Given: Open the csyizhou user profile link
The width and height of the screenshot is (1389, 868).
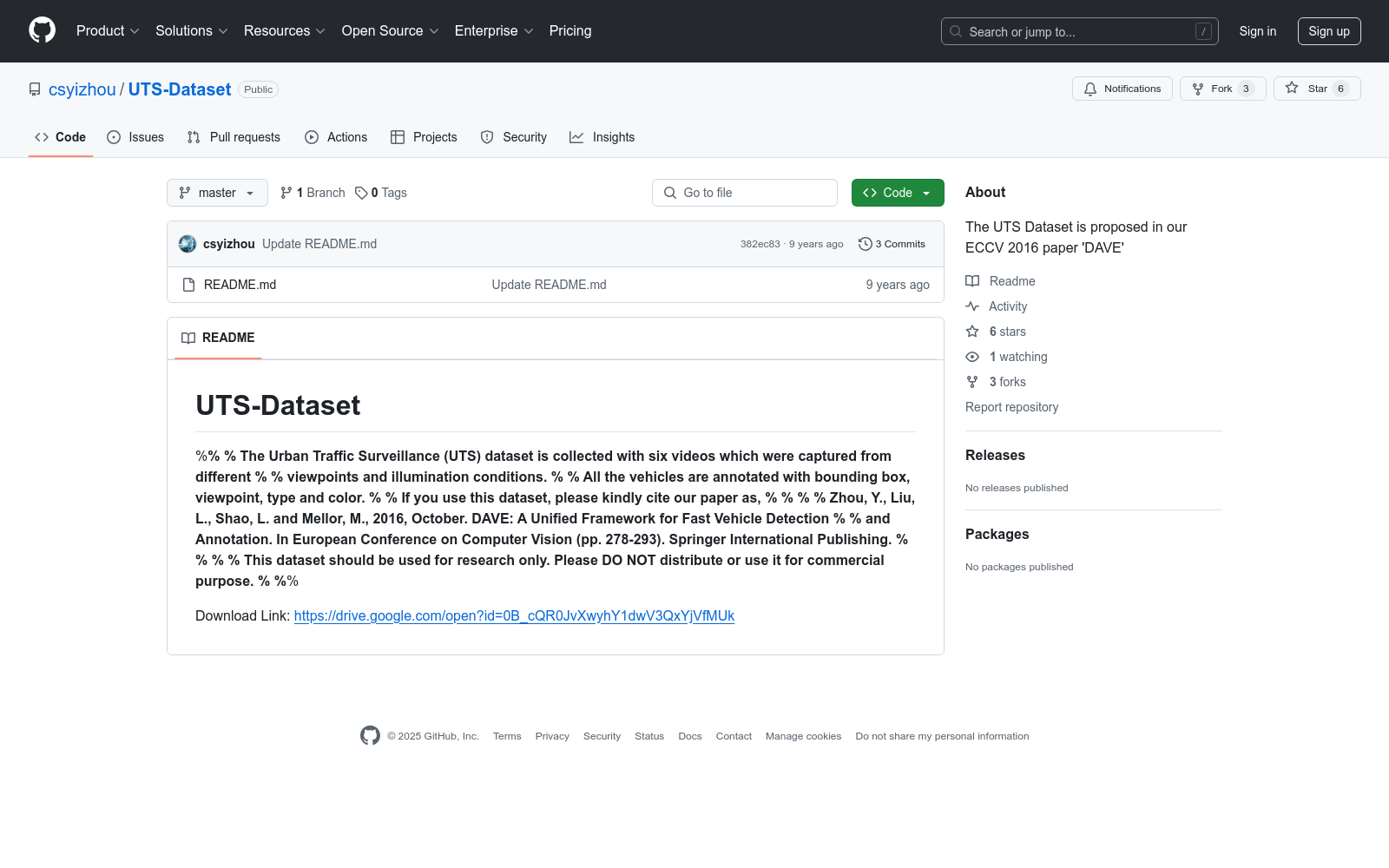Looking at the screenshot, I should [82, 89].
